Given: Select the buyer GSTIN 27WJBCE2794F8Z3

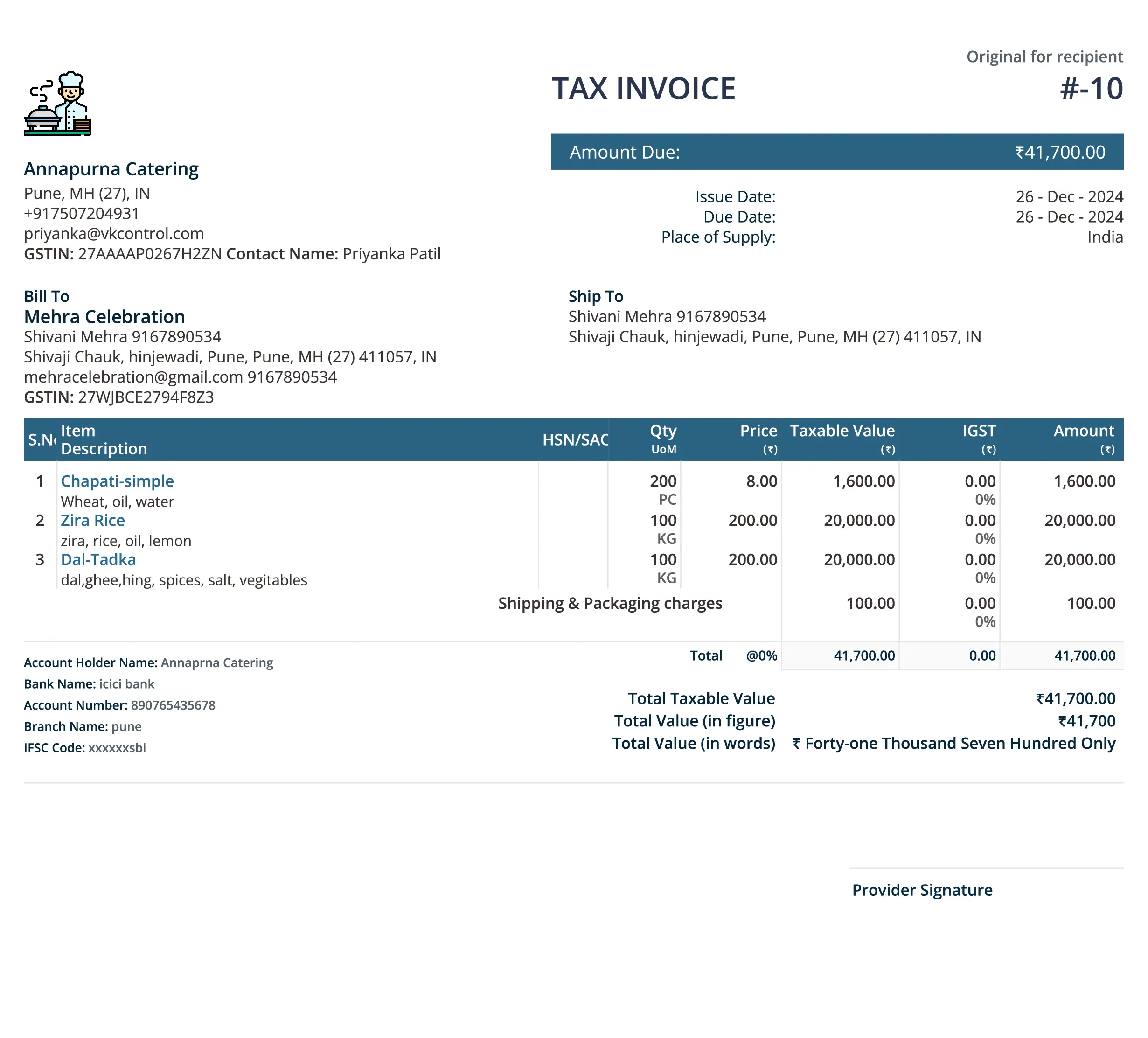Looking at the screenshot, I should point(146,397).
